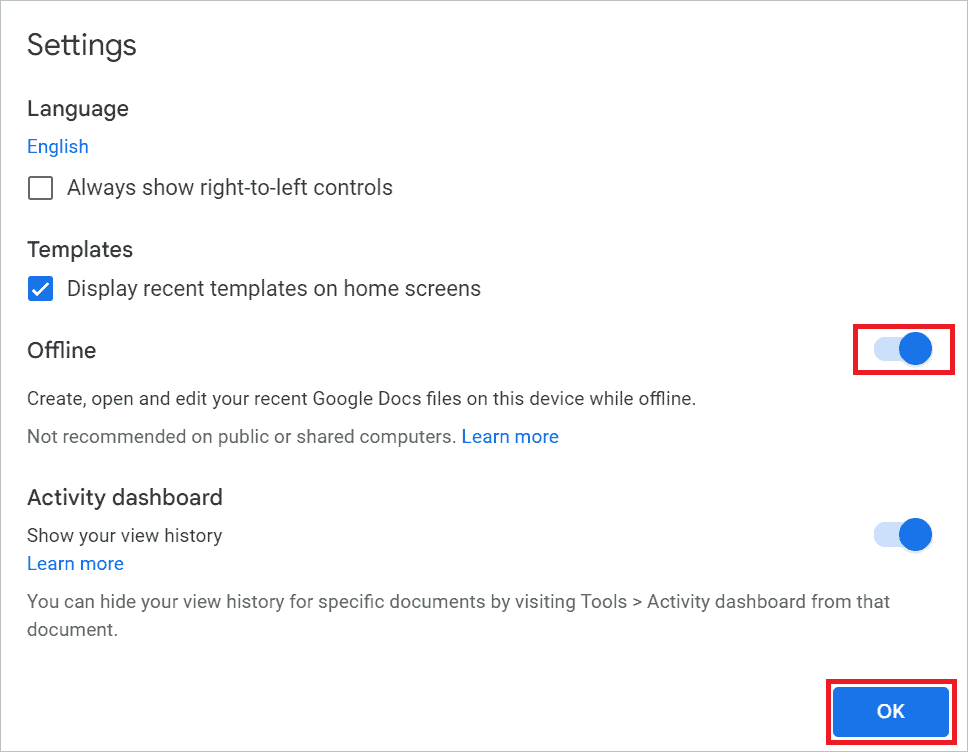
Task: Open Learn more link under view history
Action: [75, 564]
